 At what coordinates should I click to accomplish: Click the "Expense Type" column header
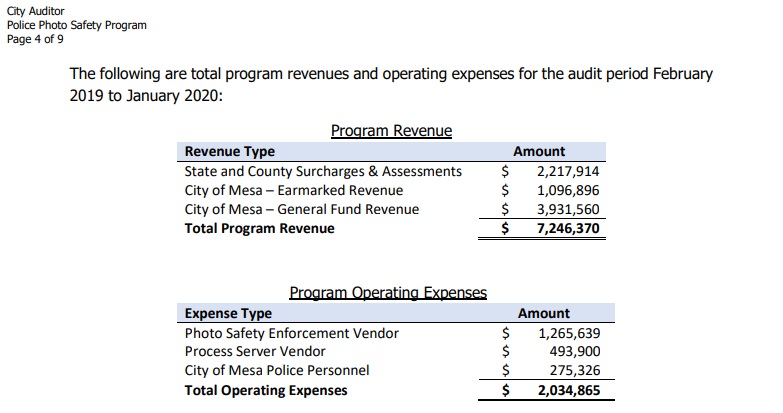[228, 313]
